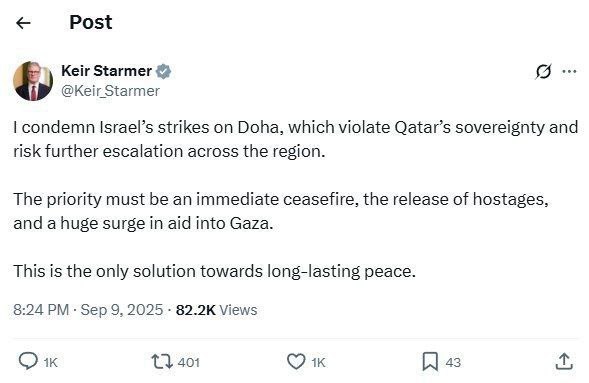Click the Sep 9, 2025 date
The width and height of the screenshot is (589, 383).
122,310
